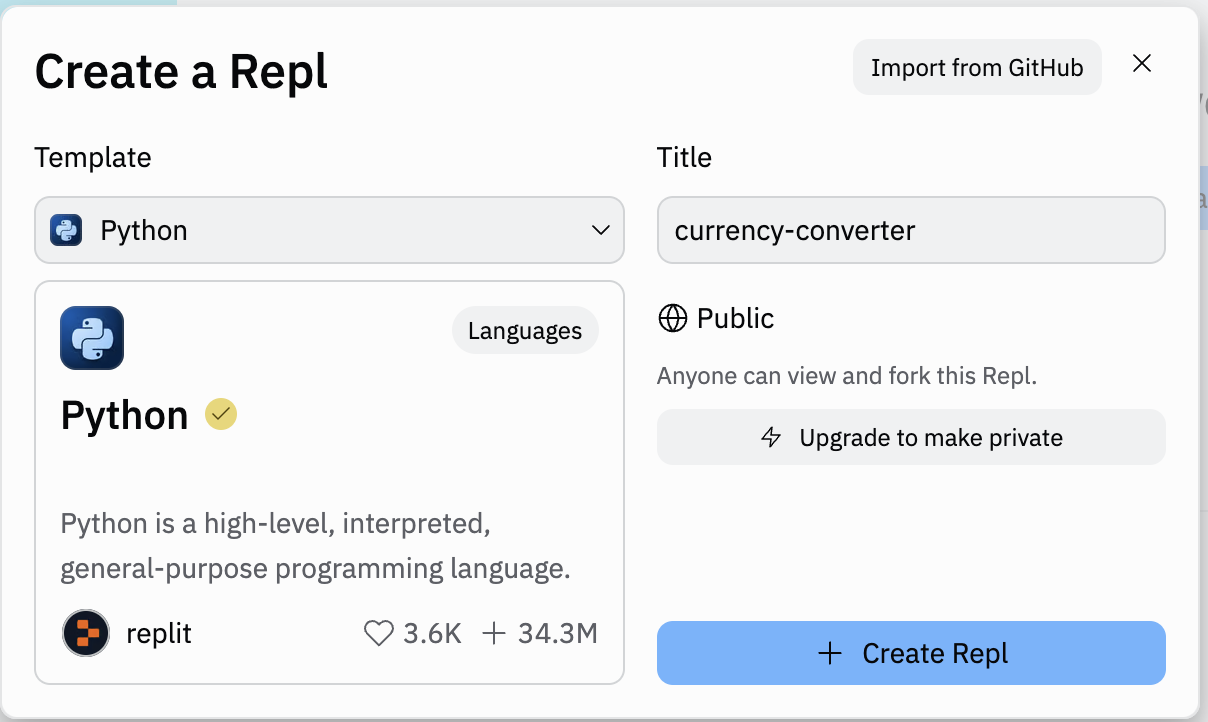Click the Title label
The width and height of the screenshot is (1208, 722).
coord(684,157)
